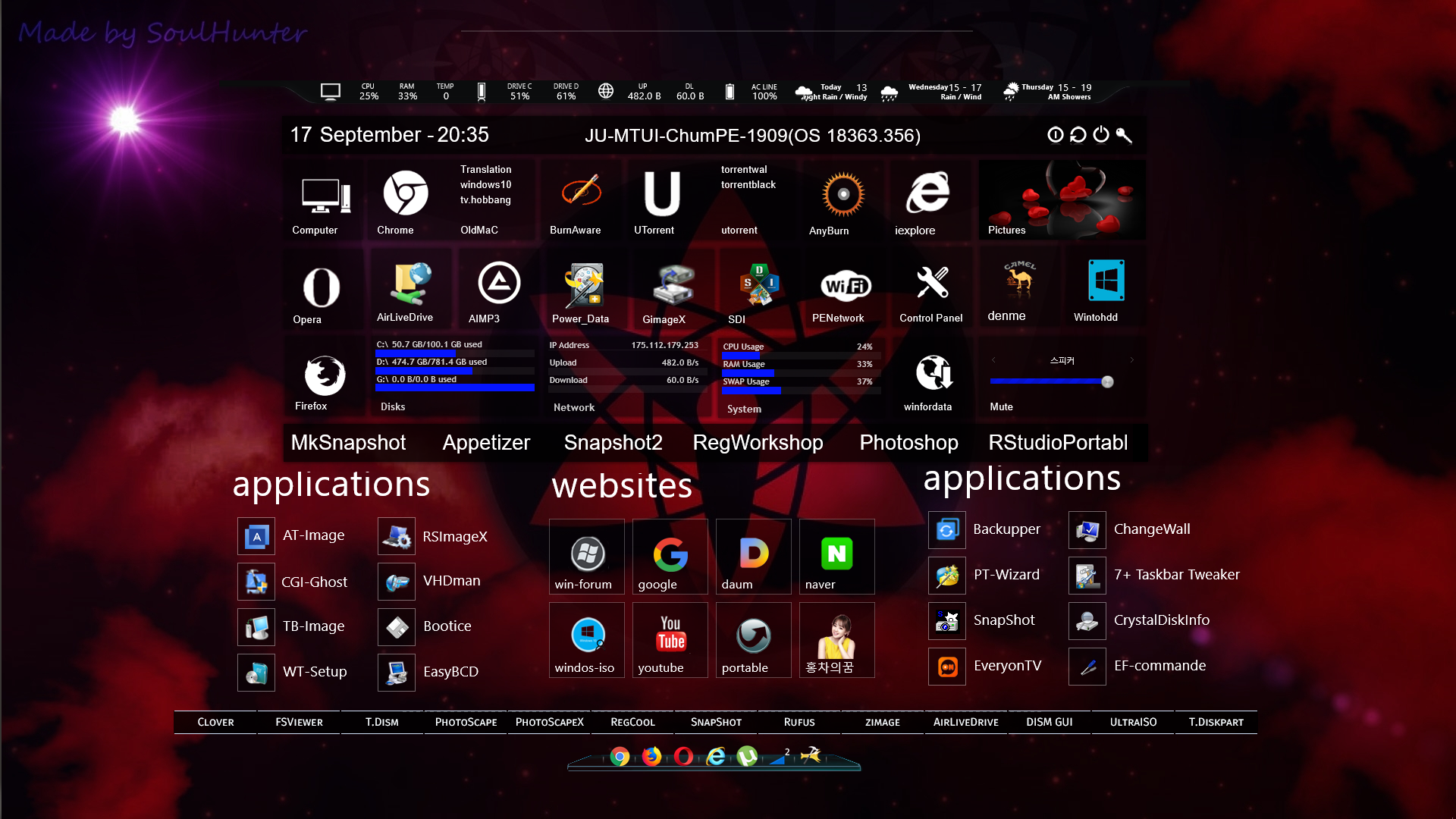
Task: Launch denme camel icon
Action: (1019, 280)
